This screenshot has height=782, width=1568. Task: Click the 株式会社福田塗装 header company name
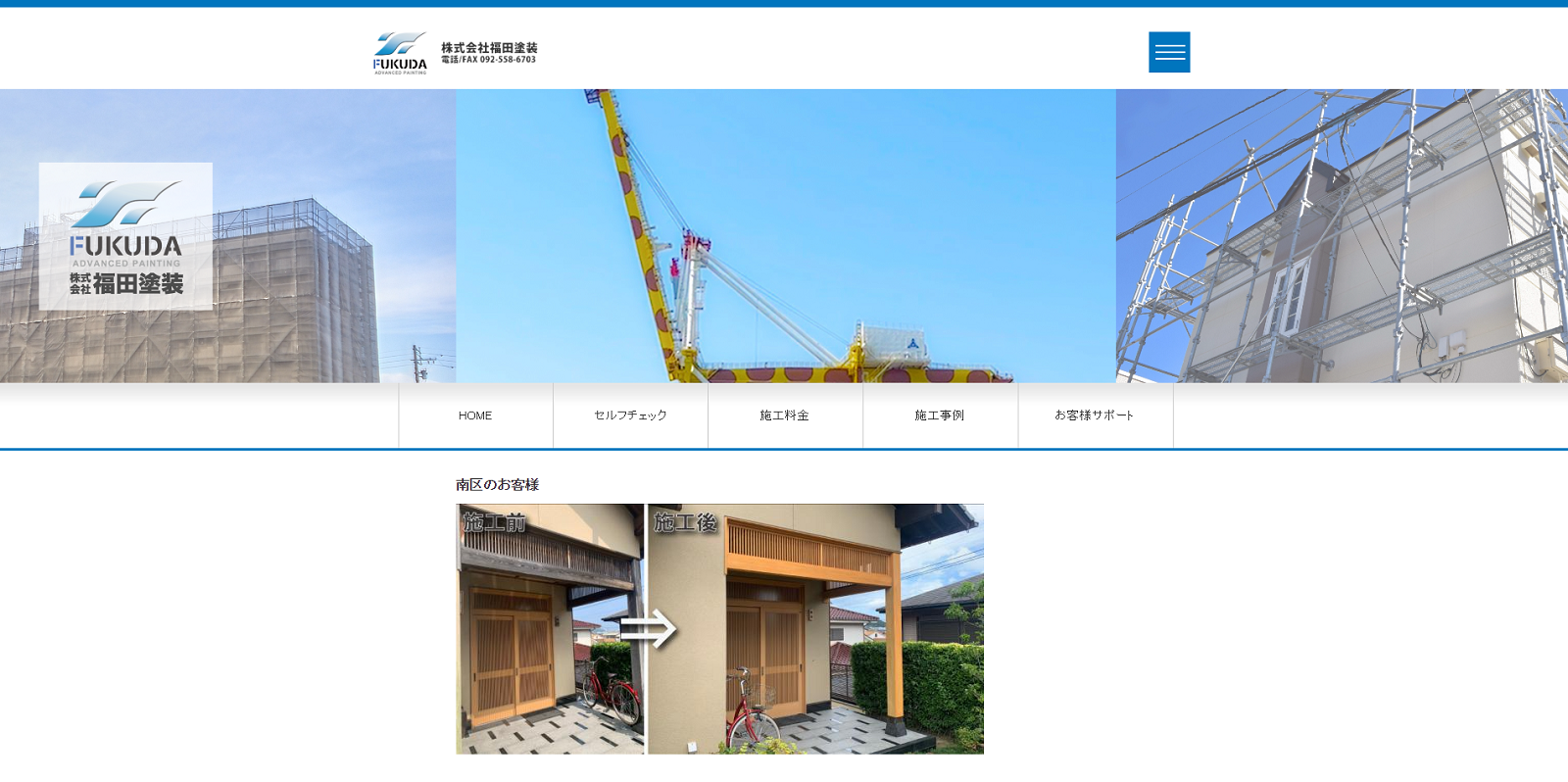[489, 47]
